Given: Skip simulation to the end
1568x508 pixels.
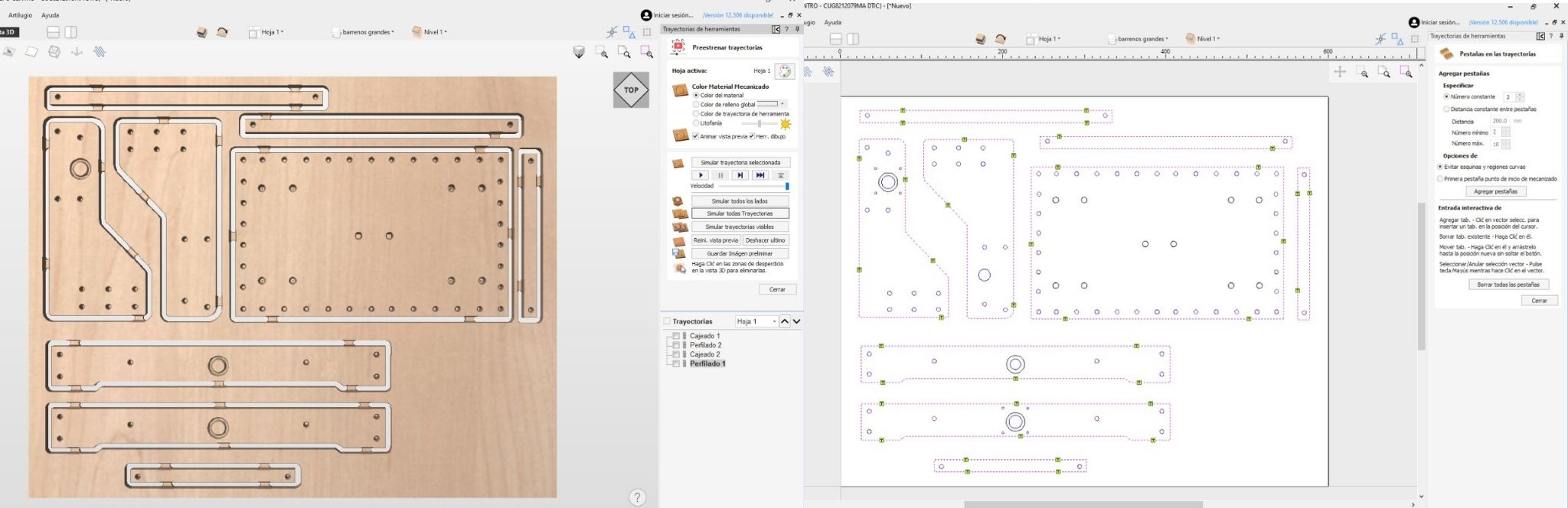Looking at the screenshot, I should [x=759, y=175].
